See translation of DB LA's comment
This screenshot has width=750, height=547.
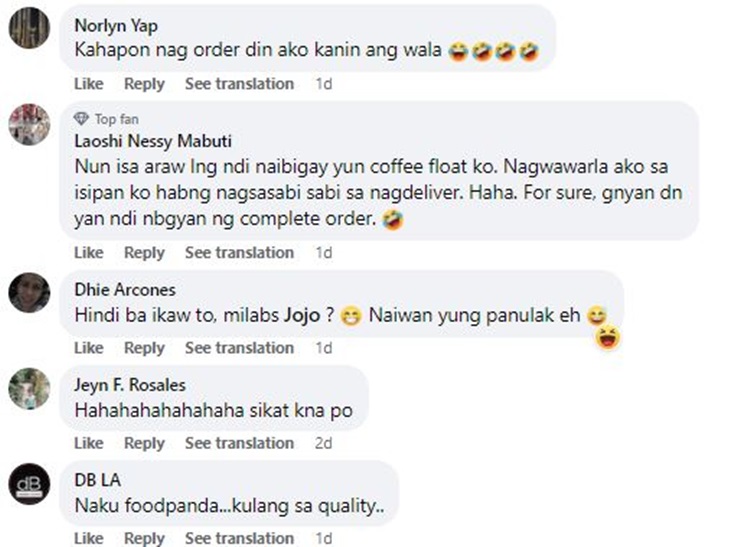[x=239, y=538]
